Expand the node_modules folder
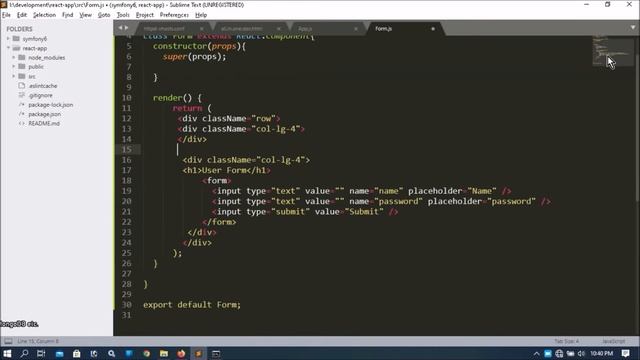 click(13, 58)
